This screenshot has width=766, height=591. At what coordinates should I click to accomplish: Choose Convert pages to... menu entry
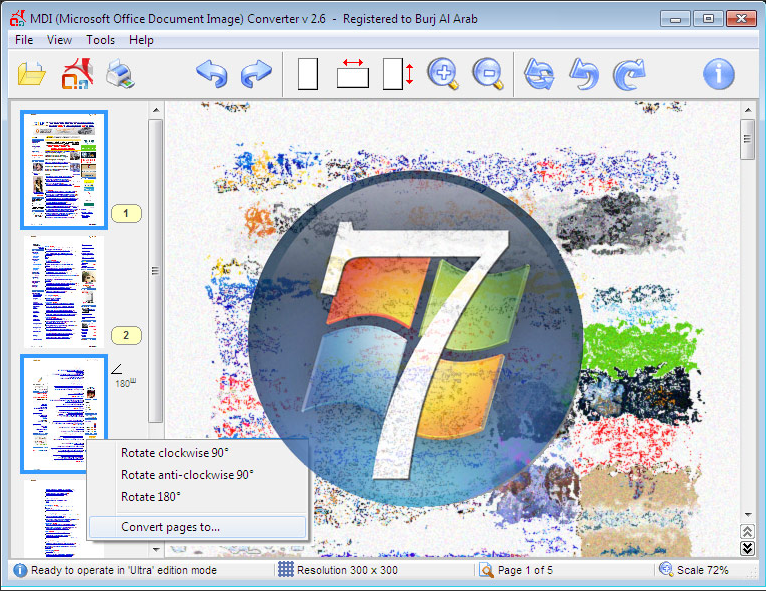[x=198, y=527]
